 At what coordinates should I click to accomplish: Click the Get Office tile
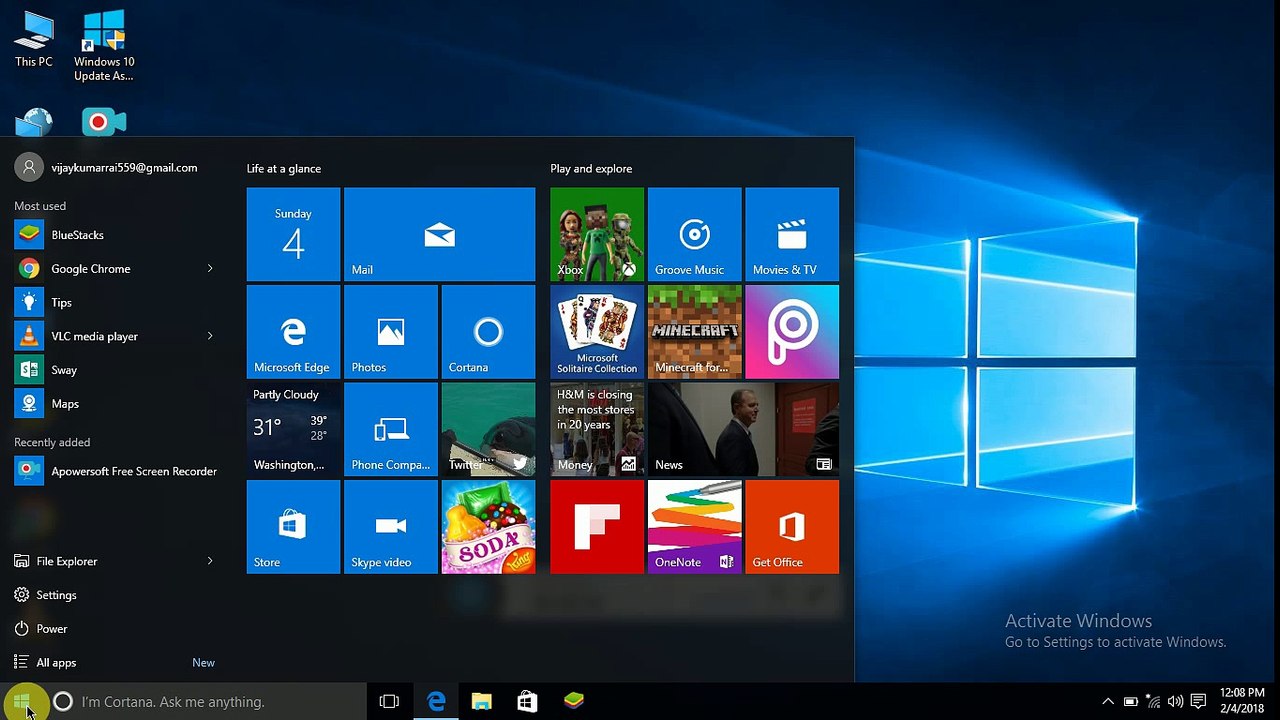point(792,527)
